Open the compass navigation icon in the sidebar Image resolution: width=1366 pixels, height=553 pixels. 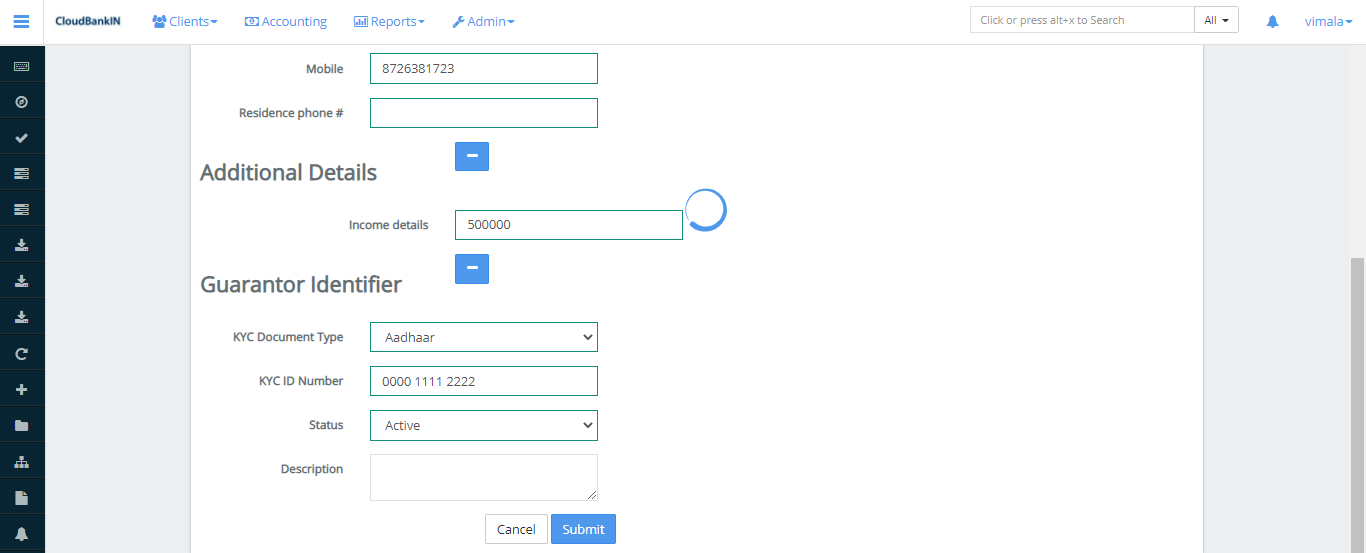point(21,102)
